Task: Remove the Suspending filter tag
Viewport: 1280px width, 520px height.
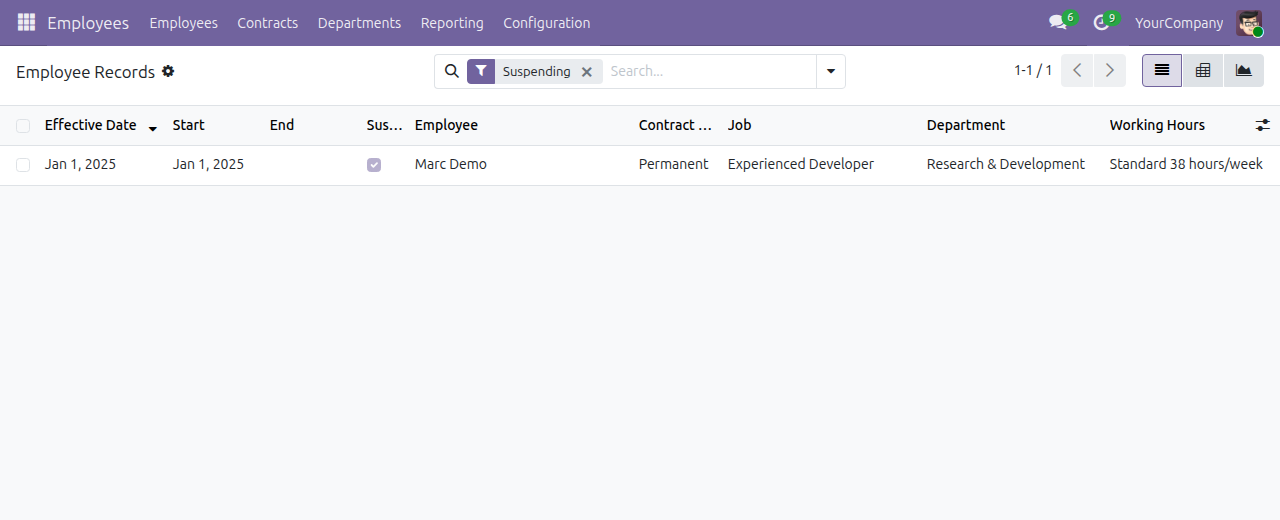Action: point(587,72)
